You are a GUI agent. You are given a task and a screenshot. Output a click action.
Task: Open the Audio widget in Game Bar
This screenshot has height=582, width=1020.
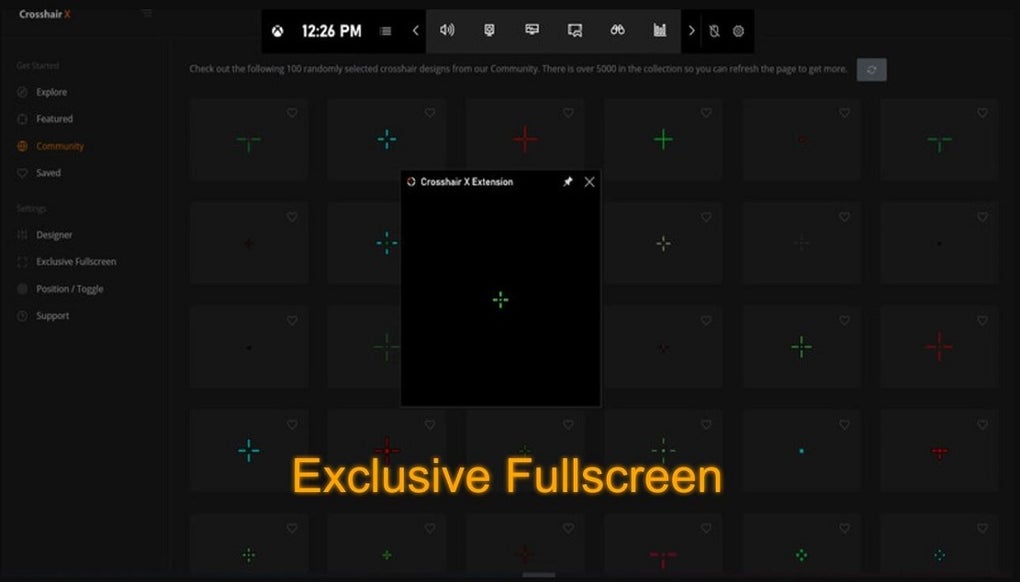447,31
